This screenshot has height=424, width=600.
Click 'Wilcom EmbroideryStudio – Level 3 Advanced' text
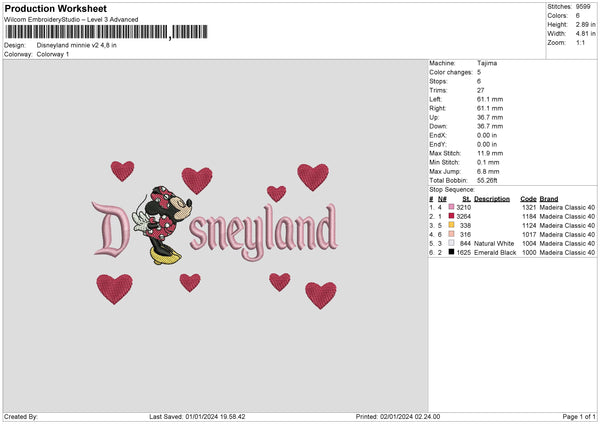coord(71,20)
